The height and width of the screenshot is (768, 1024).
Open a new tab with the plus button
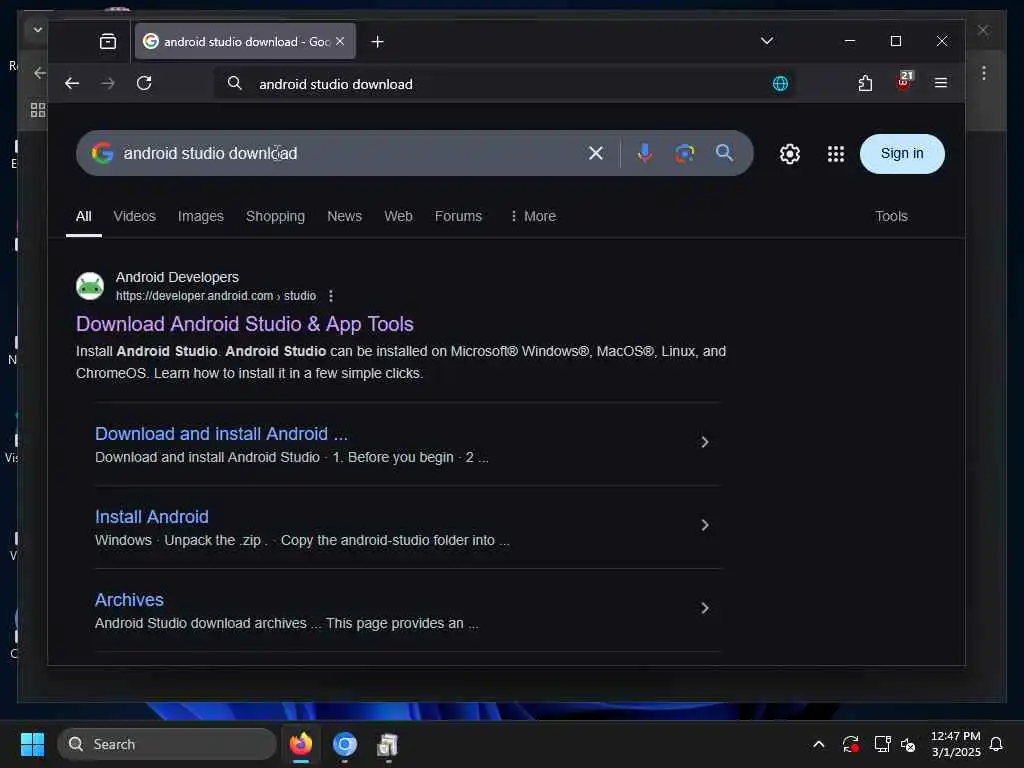tap(377, 42)
